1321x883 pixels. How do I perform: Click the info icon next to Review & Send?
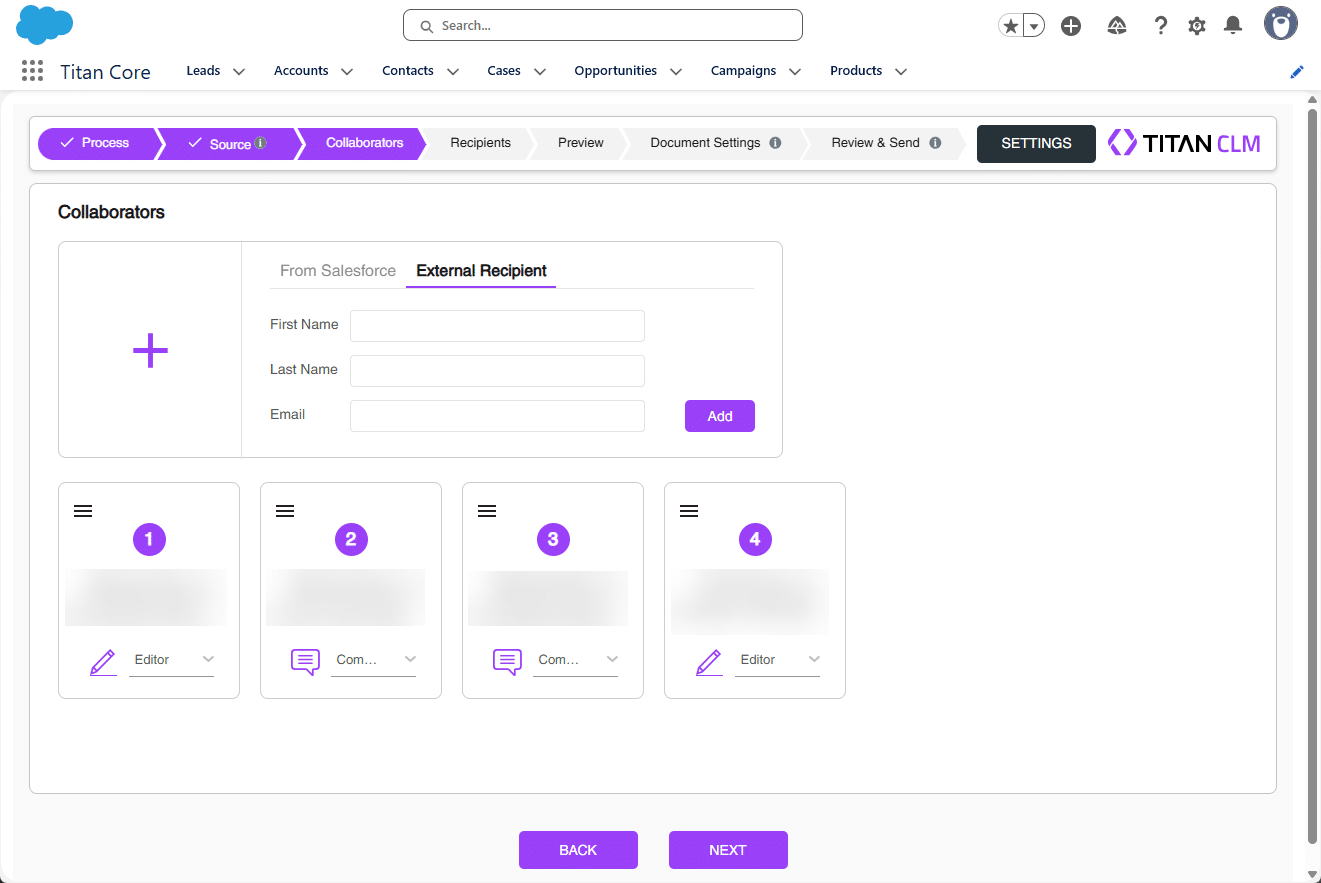[937, 143]
